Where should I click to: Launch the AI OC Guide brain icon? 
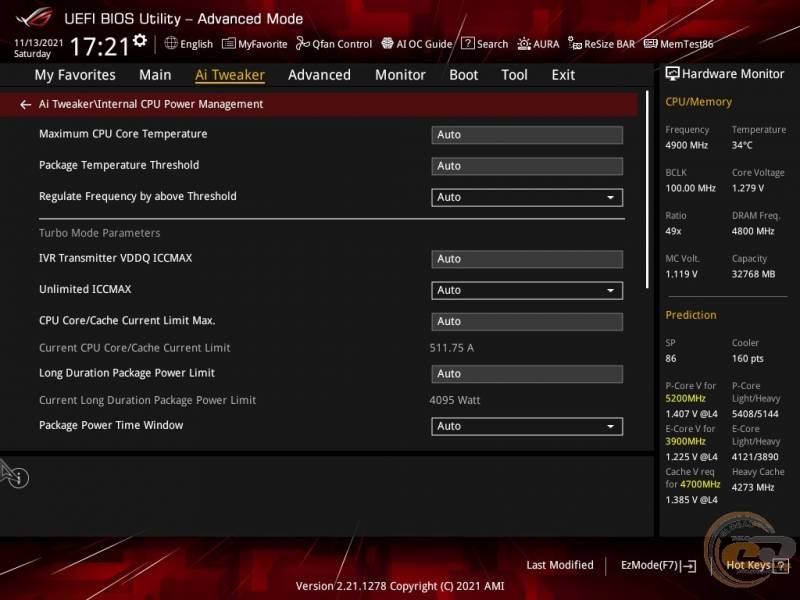387,43
